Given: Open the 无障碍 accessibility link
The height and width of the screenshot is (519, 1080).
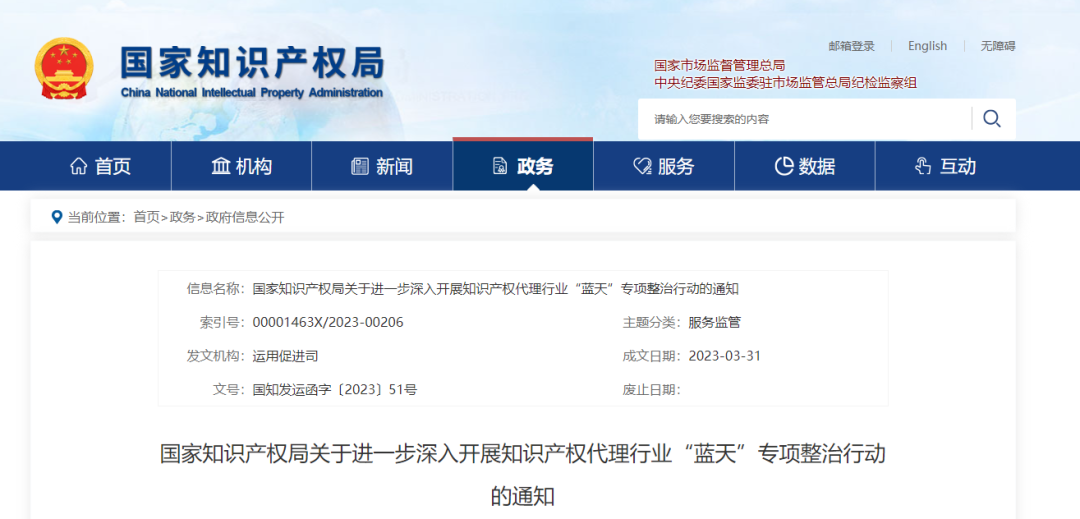Looking at the screenshot, I should 998,46.
